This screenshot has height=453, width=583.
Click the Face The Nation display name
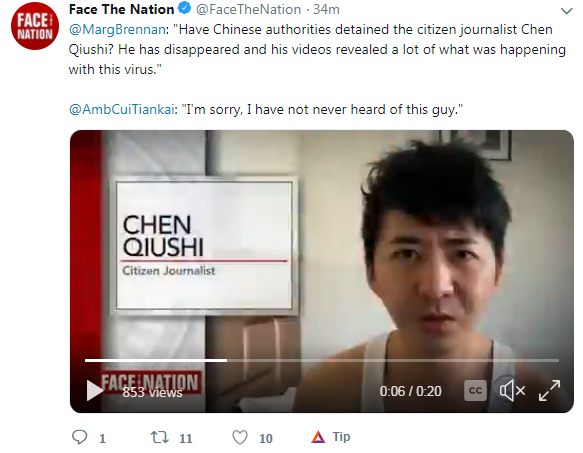click(121, 9)
